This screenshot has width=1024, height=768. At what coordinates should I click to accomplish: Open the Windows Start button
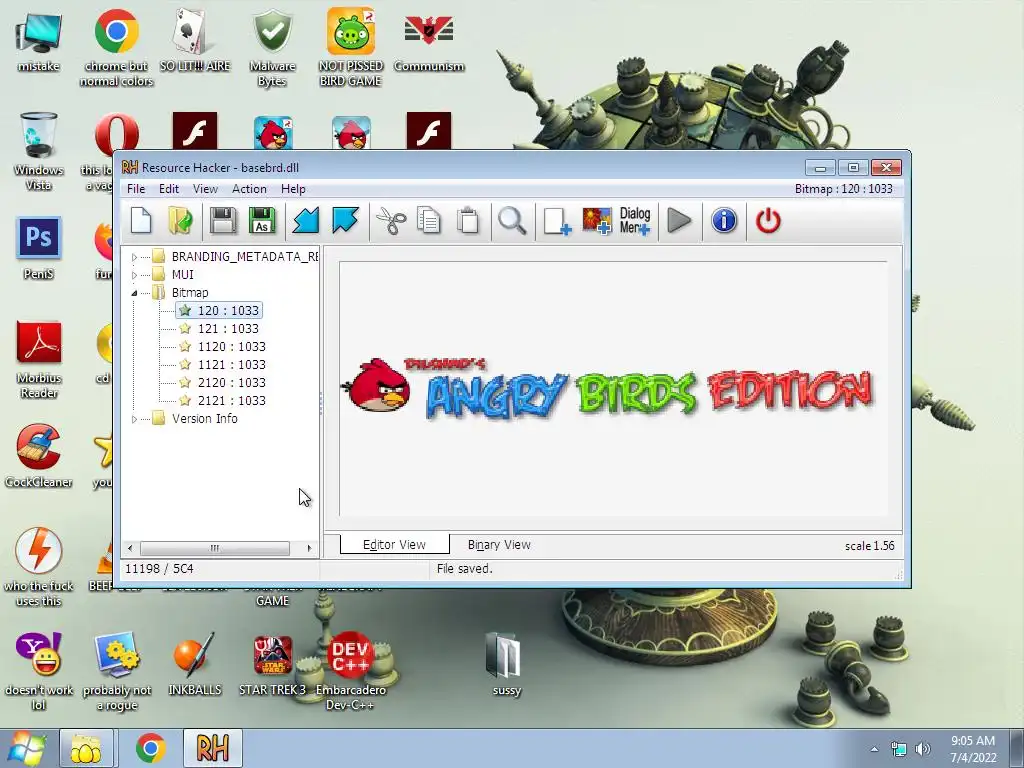coord(25,748)
